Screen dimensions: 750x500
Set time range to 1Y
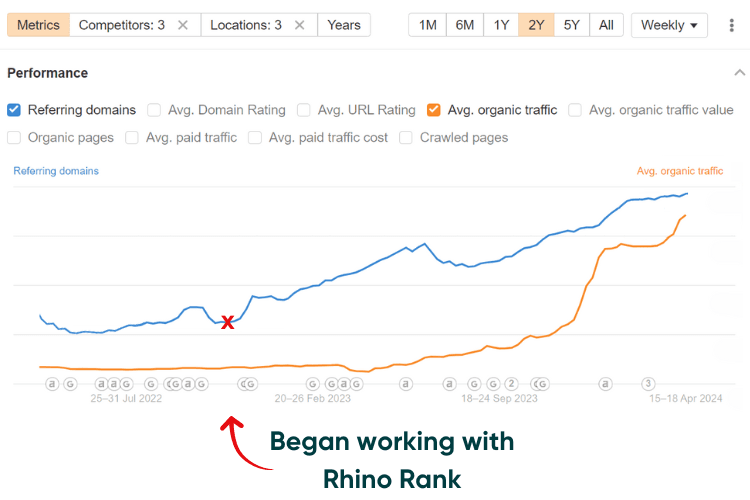coord(502,25)
